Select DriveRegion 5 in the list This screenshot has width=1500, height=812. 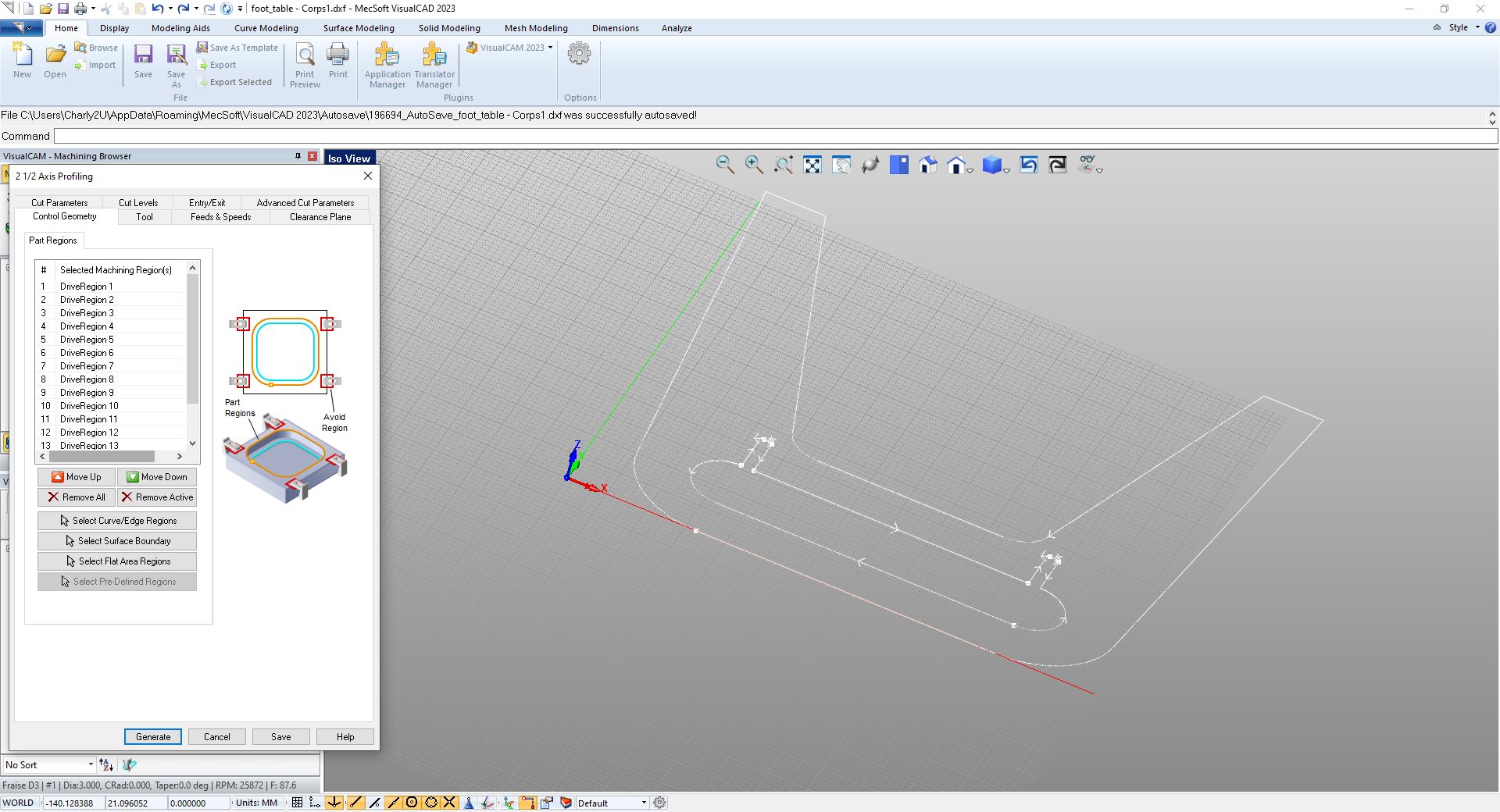coord(112,340)
